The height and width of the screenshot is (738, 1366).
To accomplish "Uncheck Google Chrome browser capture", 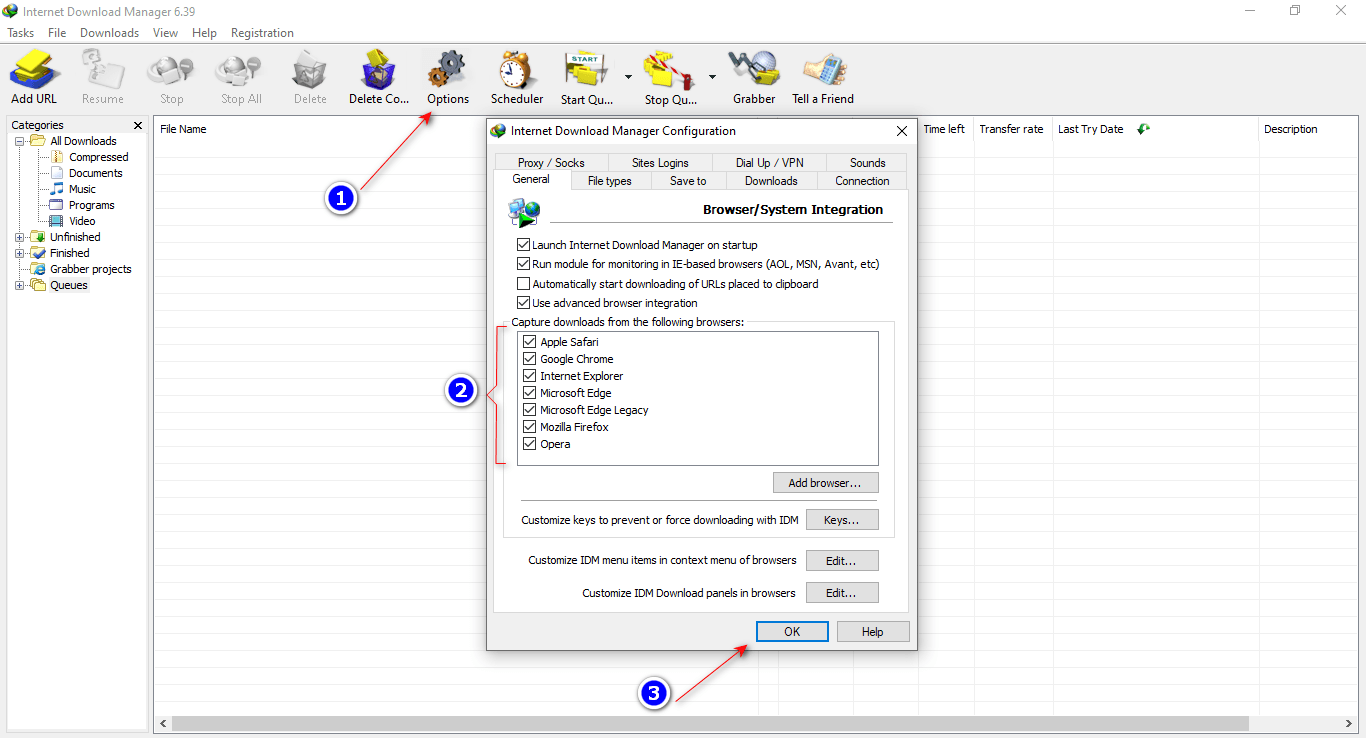I will point(530,359).
